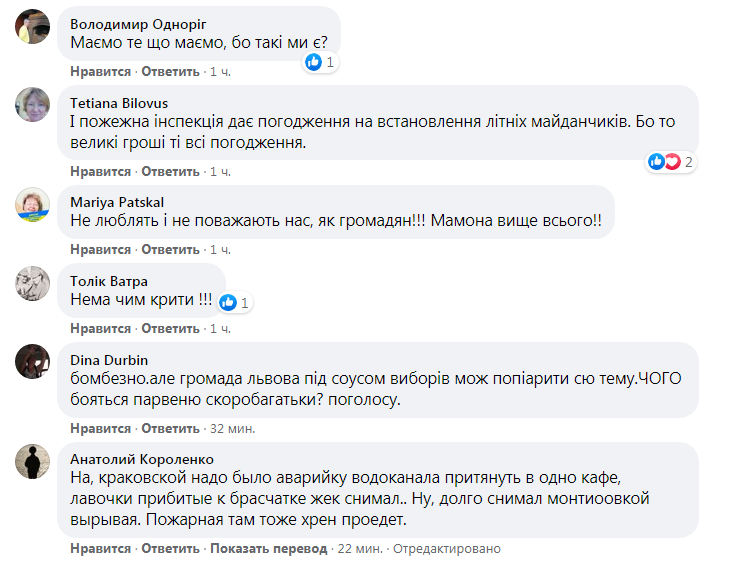The image size is (746, 561).
Task: Click Dina Durbin's profile avatar
Action: tap(33, 361)
